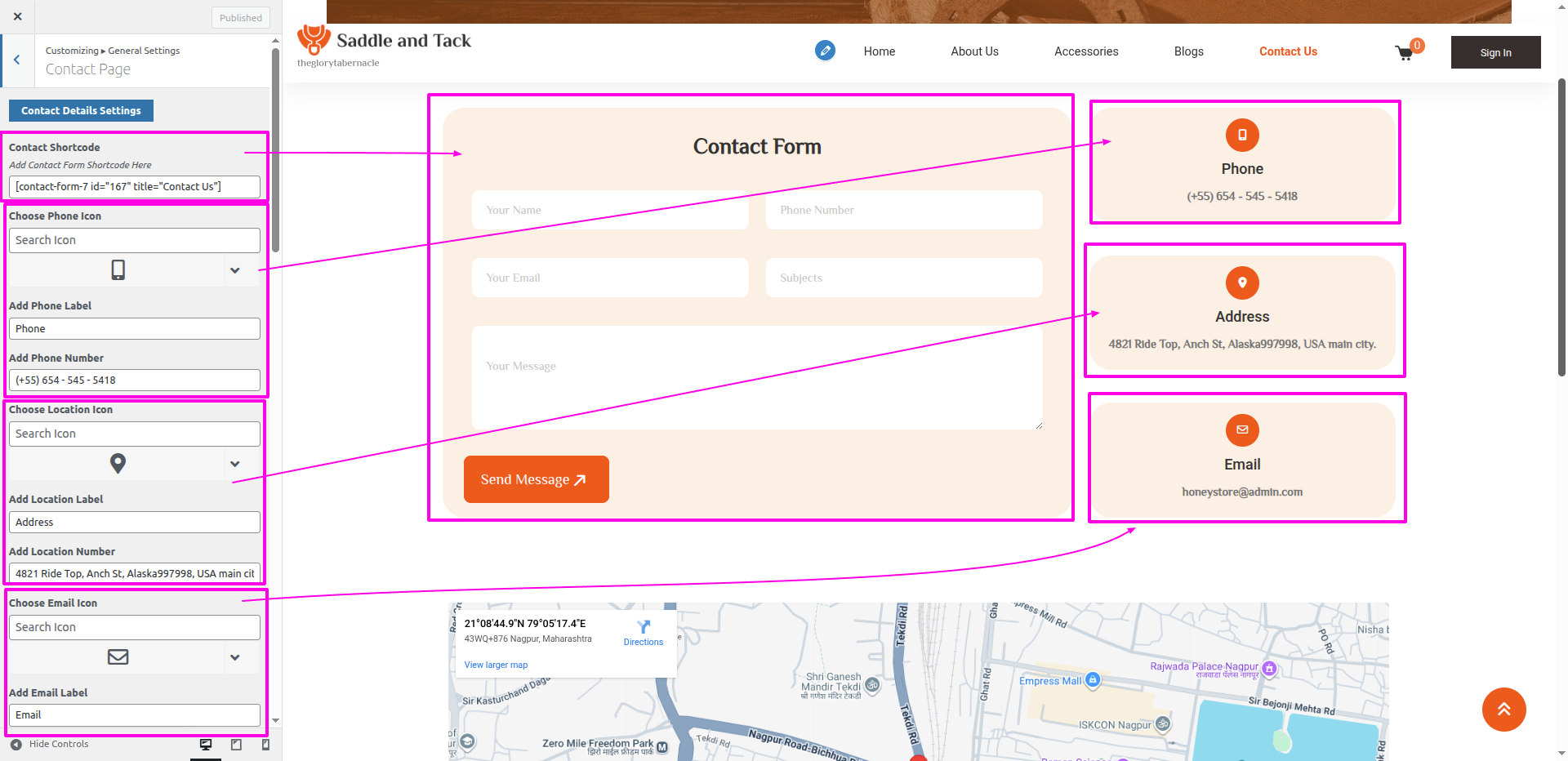Open the shopping cart icon

pyautogui.click(x=1404, y=53)
